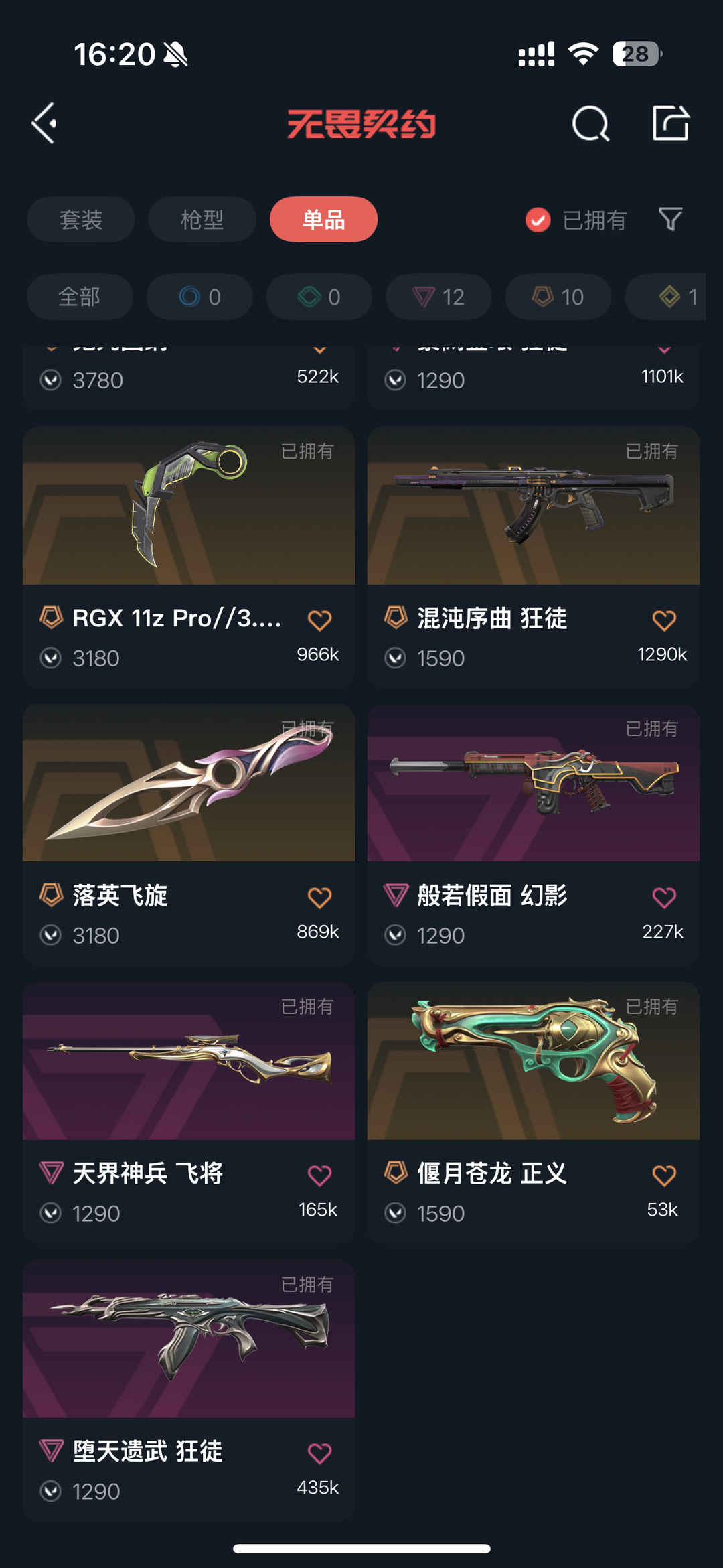Favorite 落英飞旋 with the heart toggle
Image resolution: width=723 pixels, height=1568 pixels.
pyautogui.click(x=319, y=898)
